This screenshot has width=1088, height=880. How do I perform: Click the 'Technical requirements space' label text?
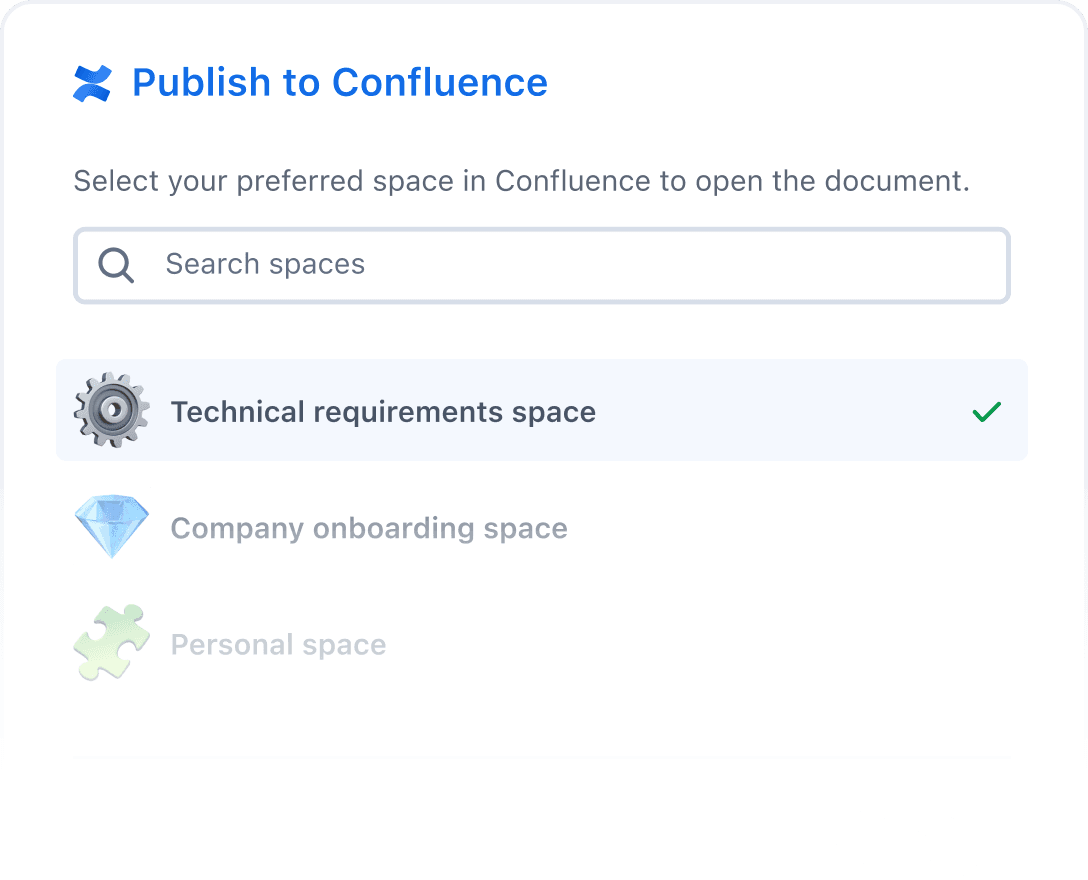tap(383, 412)
